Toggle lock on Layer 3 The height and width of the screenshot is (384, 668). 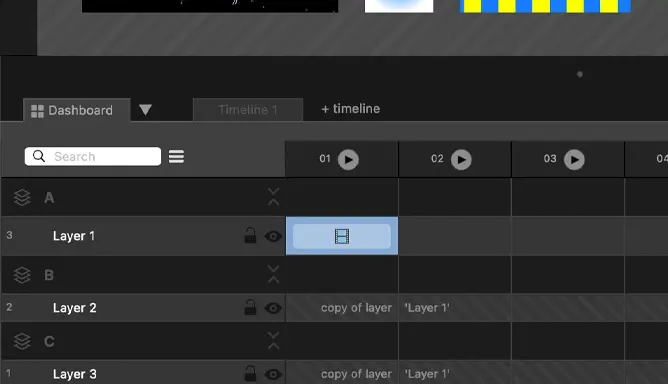(x=250, y=373)
